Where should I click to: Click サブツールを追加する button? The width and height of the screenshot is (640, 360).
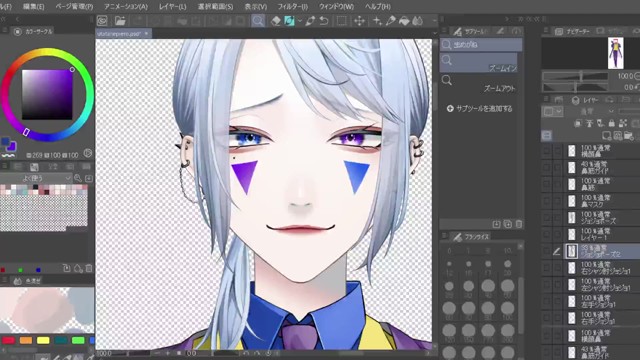pos(479,109)
